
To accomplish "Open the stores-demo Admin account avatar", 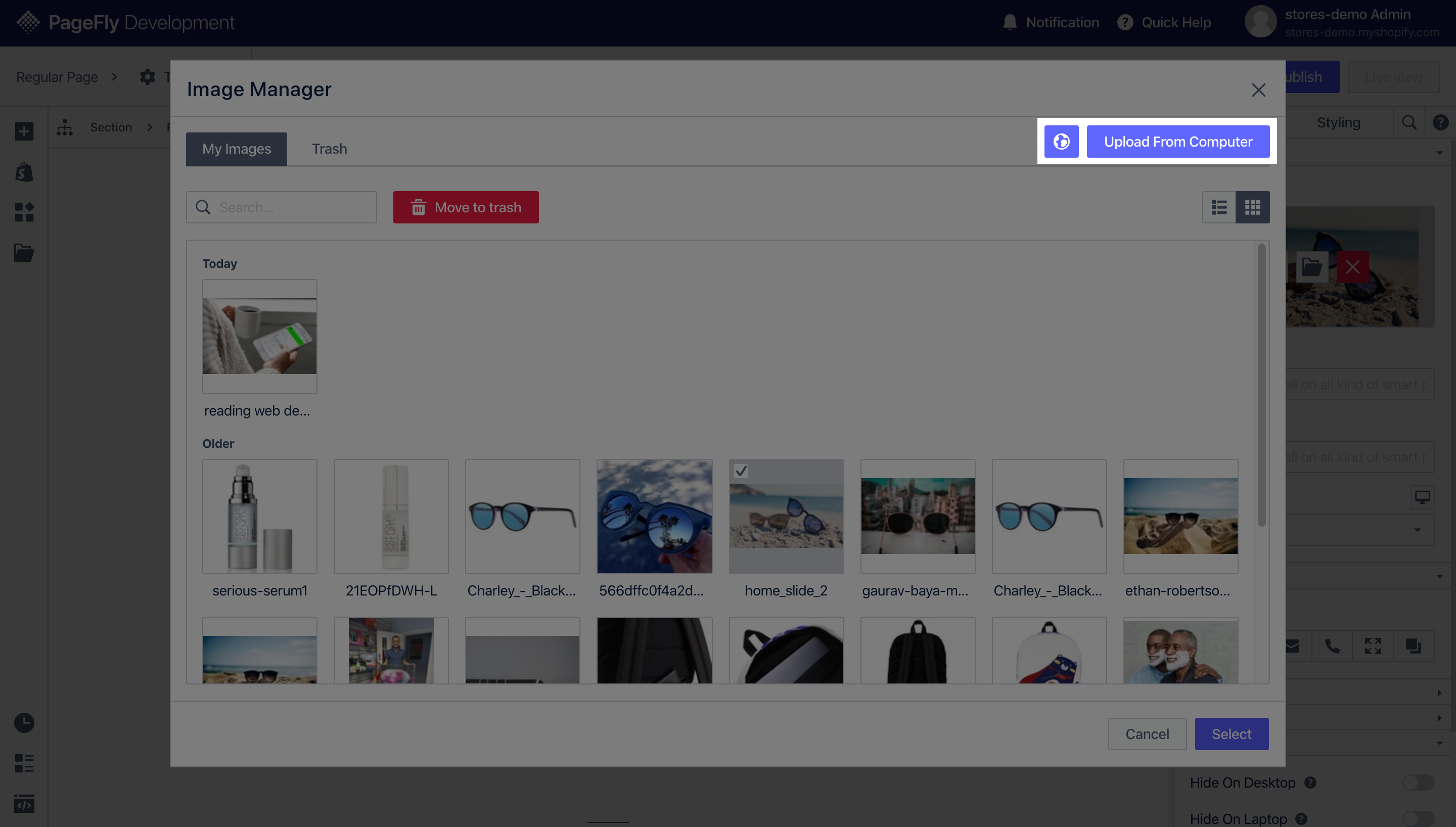I will 1260,22.
